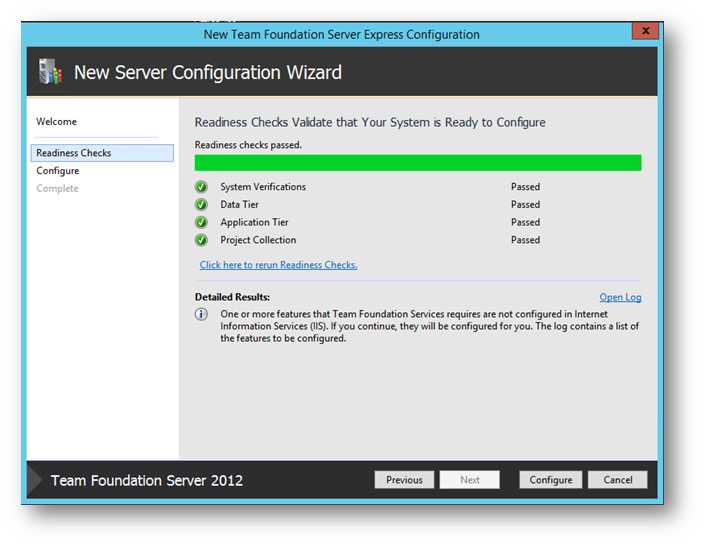706x547 pixels.
Task: Click the Team Foundation Server 2012 footer text
Action: pos(147,480)
